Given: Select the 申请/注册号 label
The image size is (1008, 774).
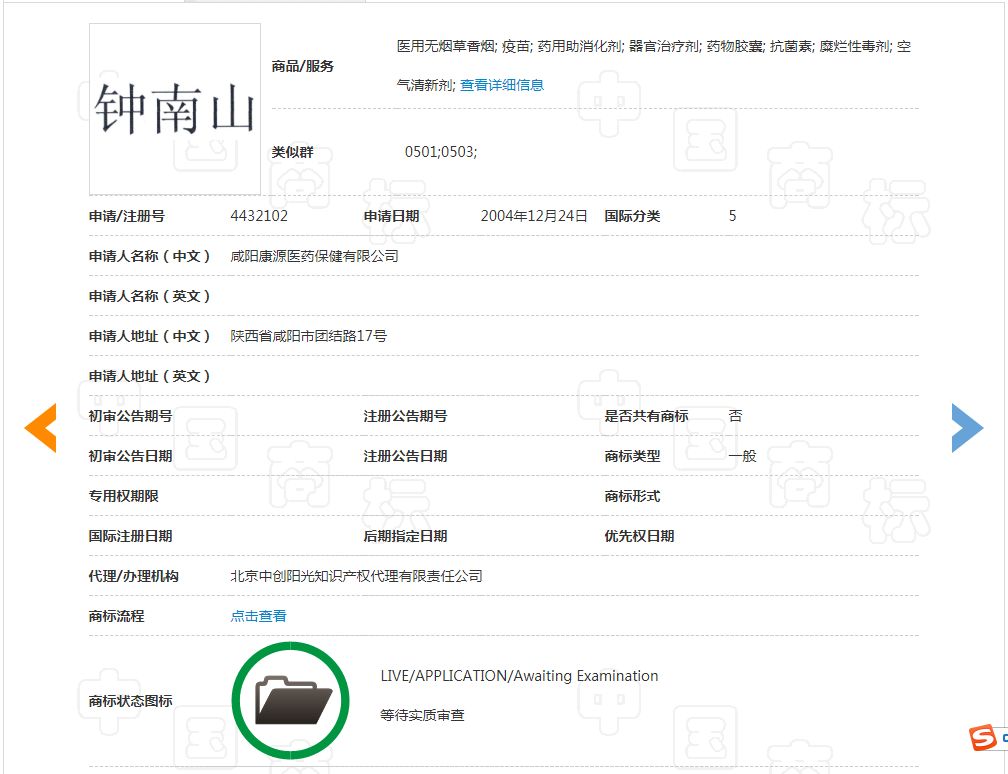Looking at the screenshot, I should (x=127, y=216).
